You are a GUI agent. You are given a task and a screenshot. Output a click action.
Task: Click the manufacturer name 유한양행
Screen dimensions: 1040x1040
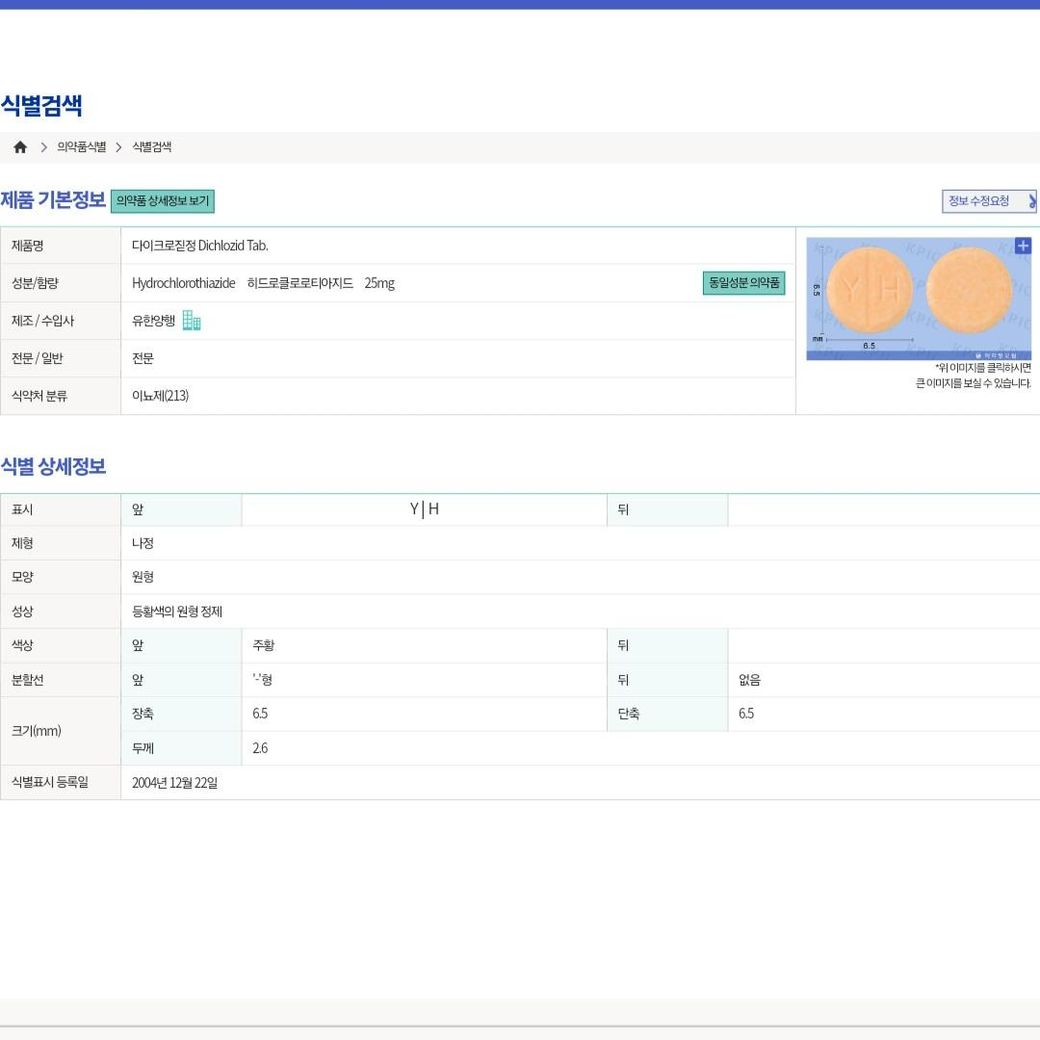[153, 321]
